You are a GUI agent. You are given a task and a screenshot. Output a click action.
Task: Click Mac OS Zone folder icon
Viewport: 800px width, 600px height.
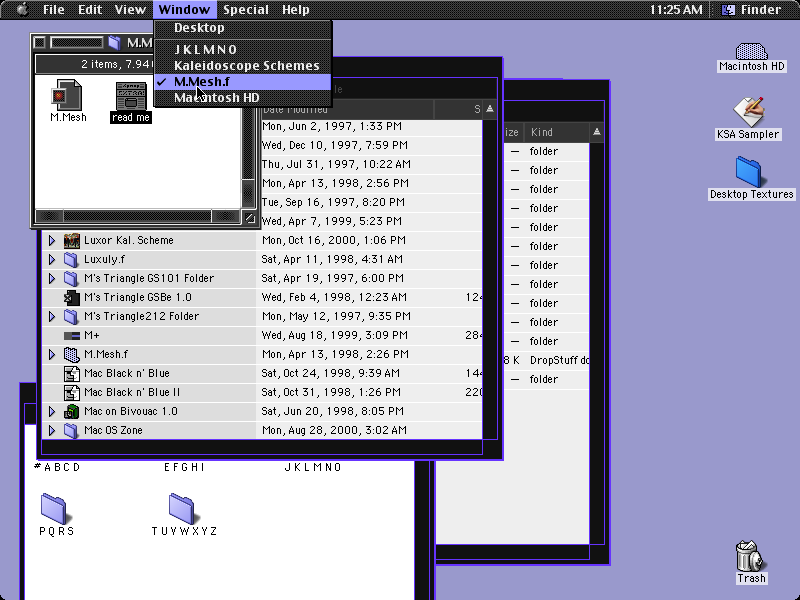[71, 430]
